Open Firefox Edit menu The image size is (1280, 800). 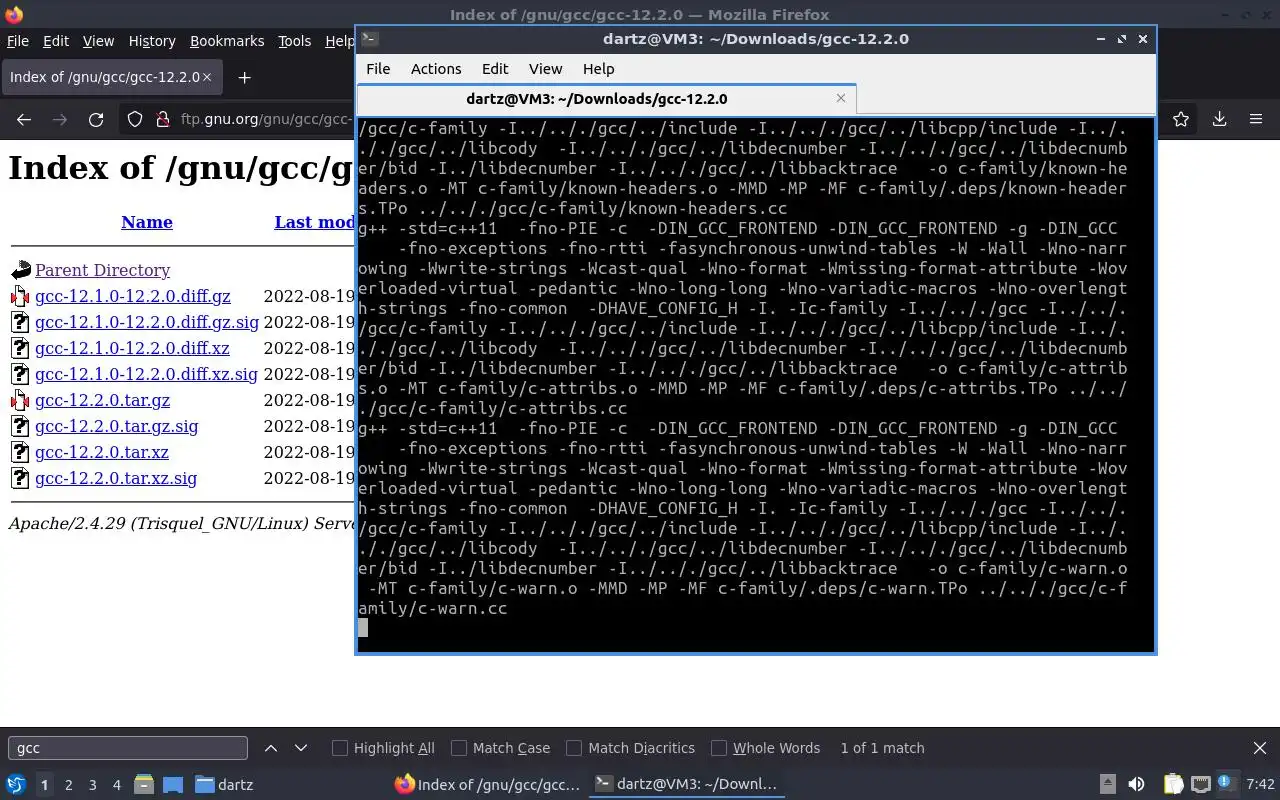(x=56, y=41)
